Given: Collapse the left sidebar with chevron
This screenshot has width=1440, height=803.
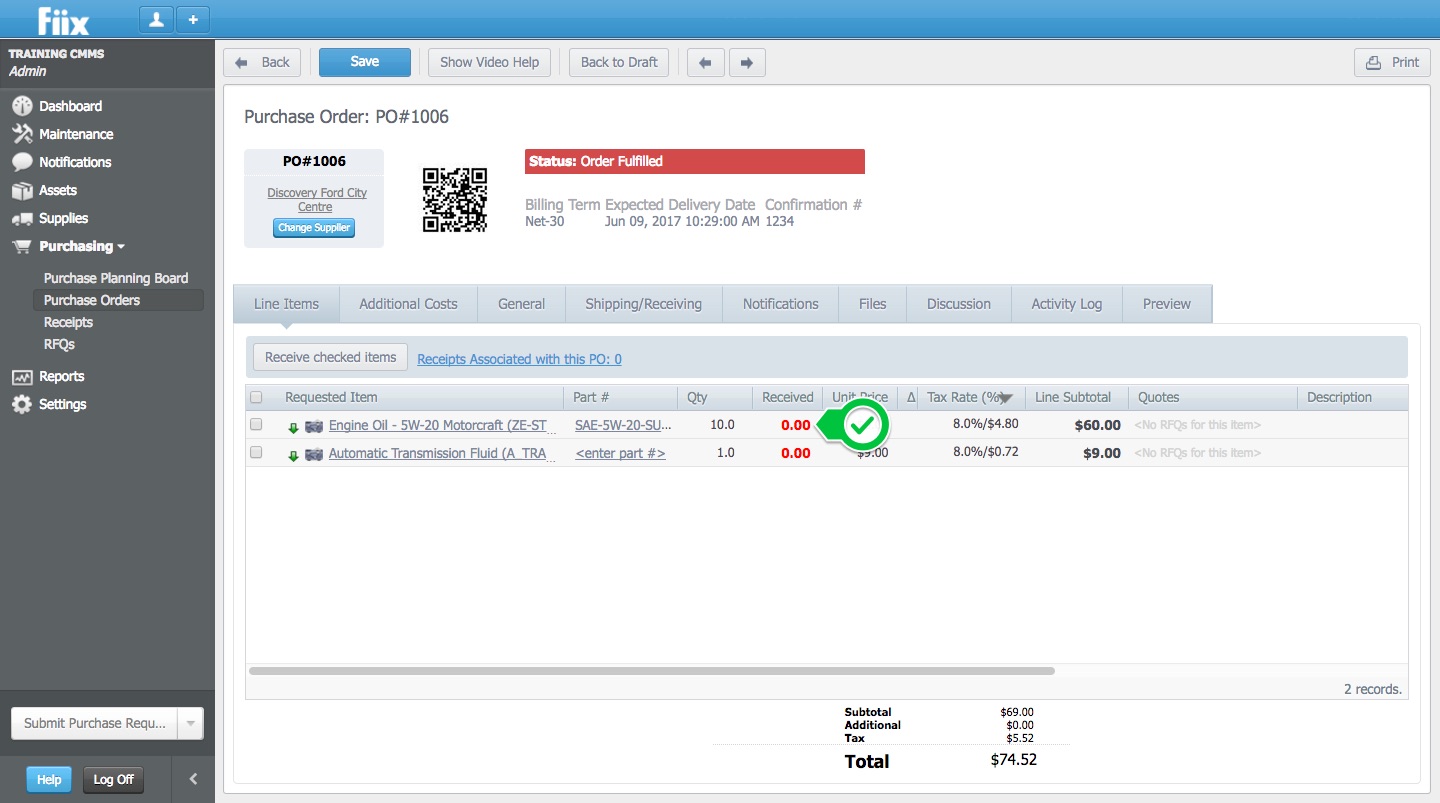Looking at the screenshot, I should click(x=193, y=779).
